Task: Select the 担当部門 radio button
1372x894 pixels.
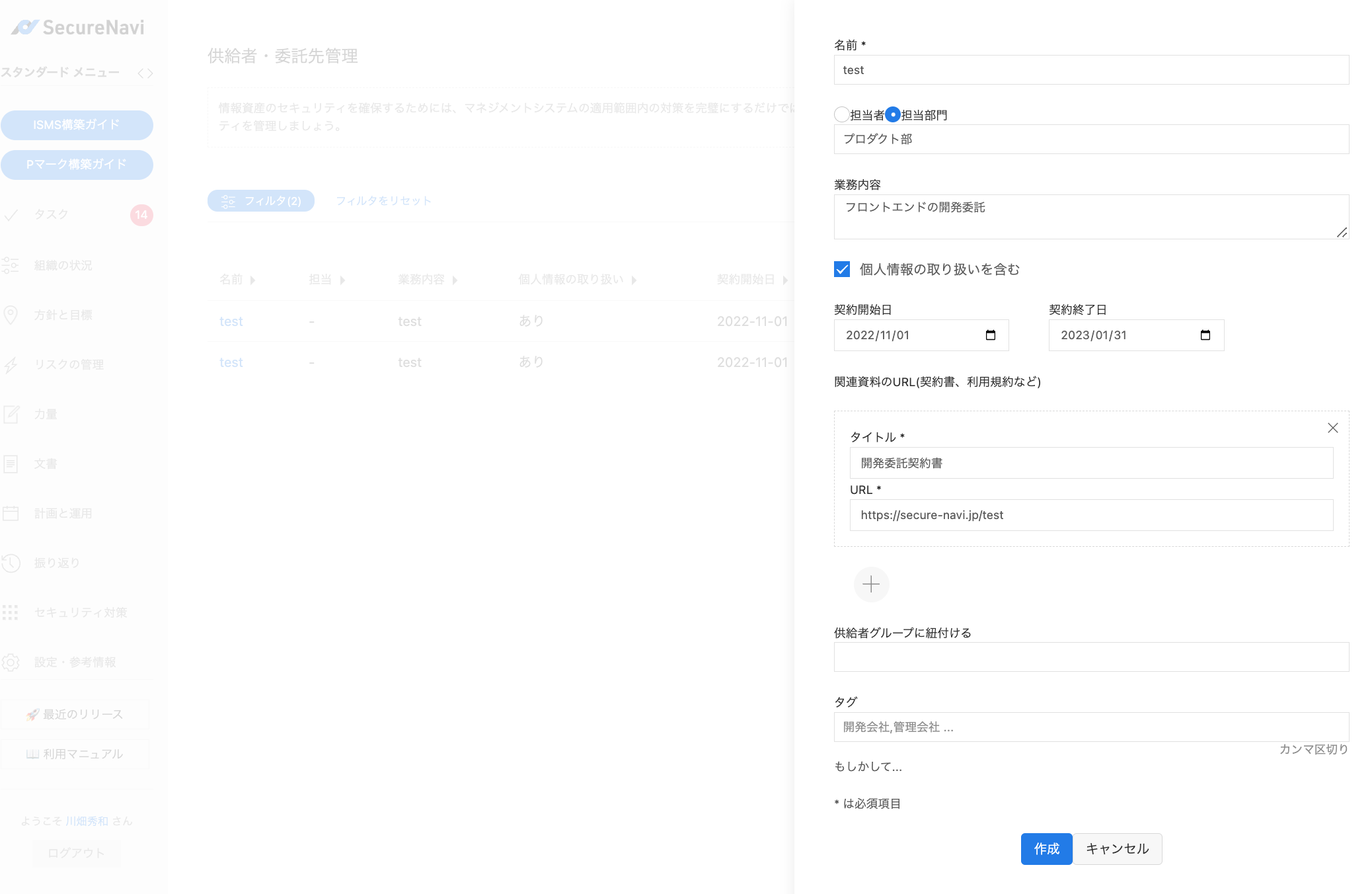Action: click(x=893, y=115)
